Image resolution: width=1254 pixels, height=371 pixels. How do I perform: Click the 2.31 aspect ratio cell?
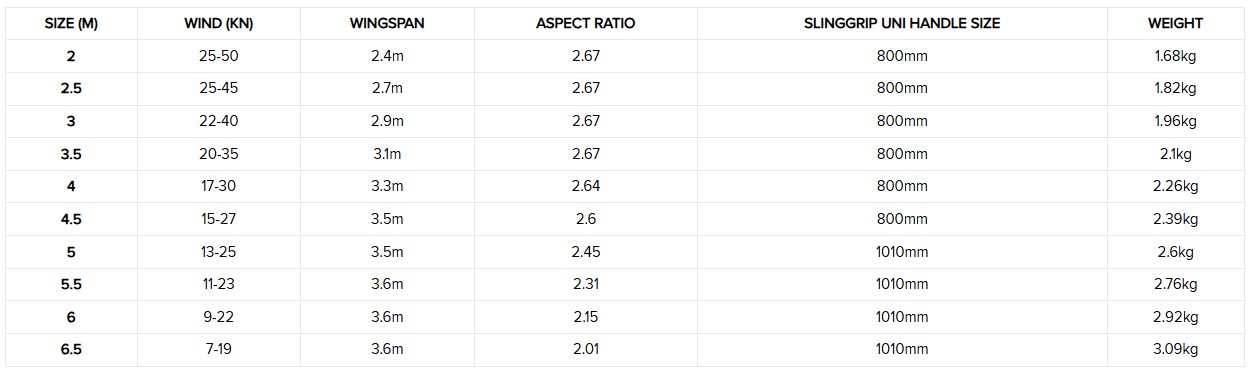pos(586,284)
